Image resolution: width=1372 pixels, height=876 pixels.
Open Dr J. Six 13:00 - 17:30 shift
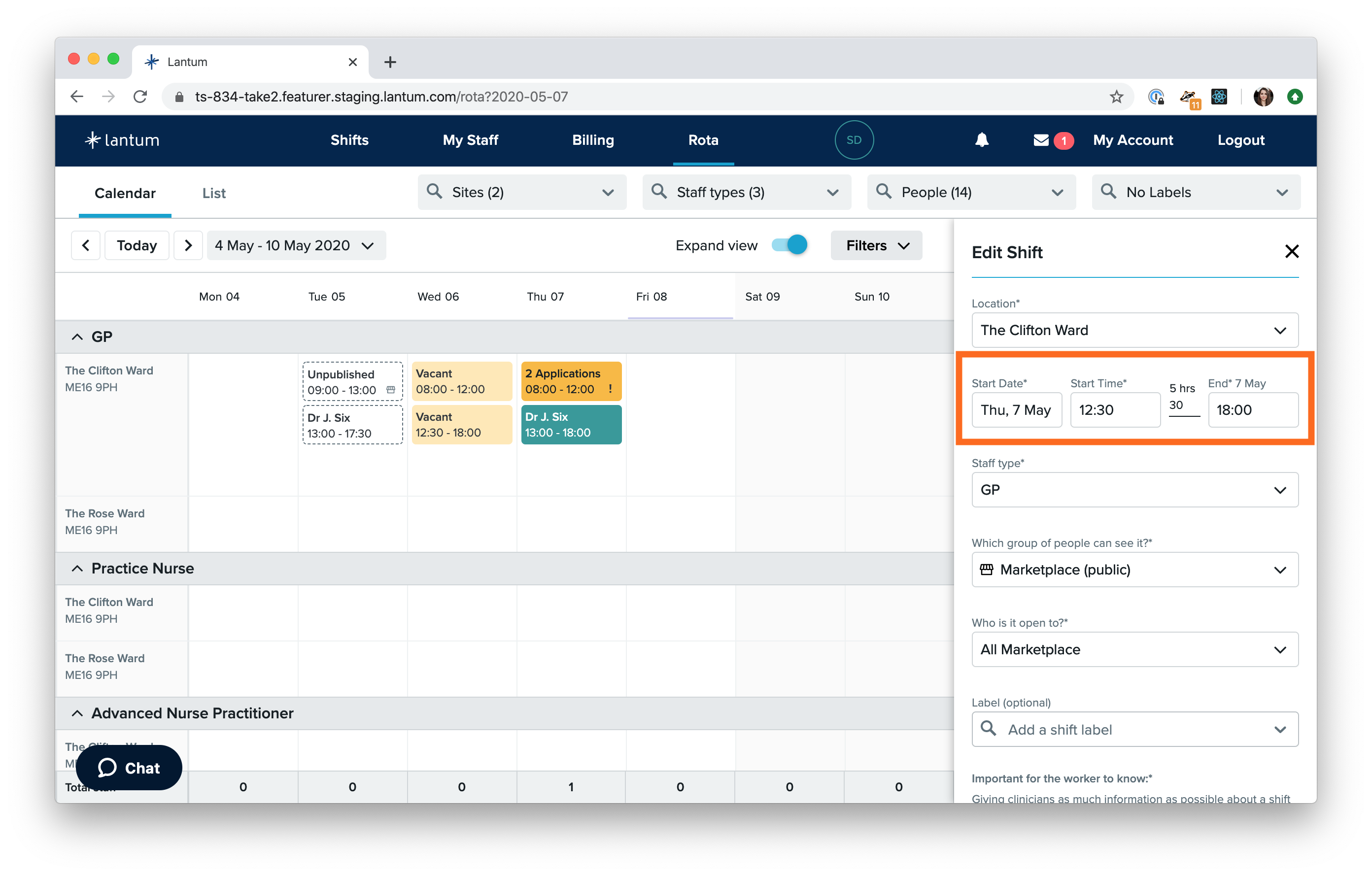pos(352,425)
